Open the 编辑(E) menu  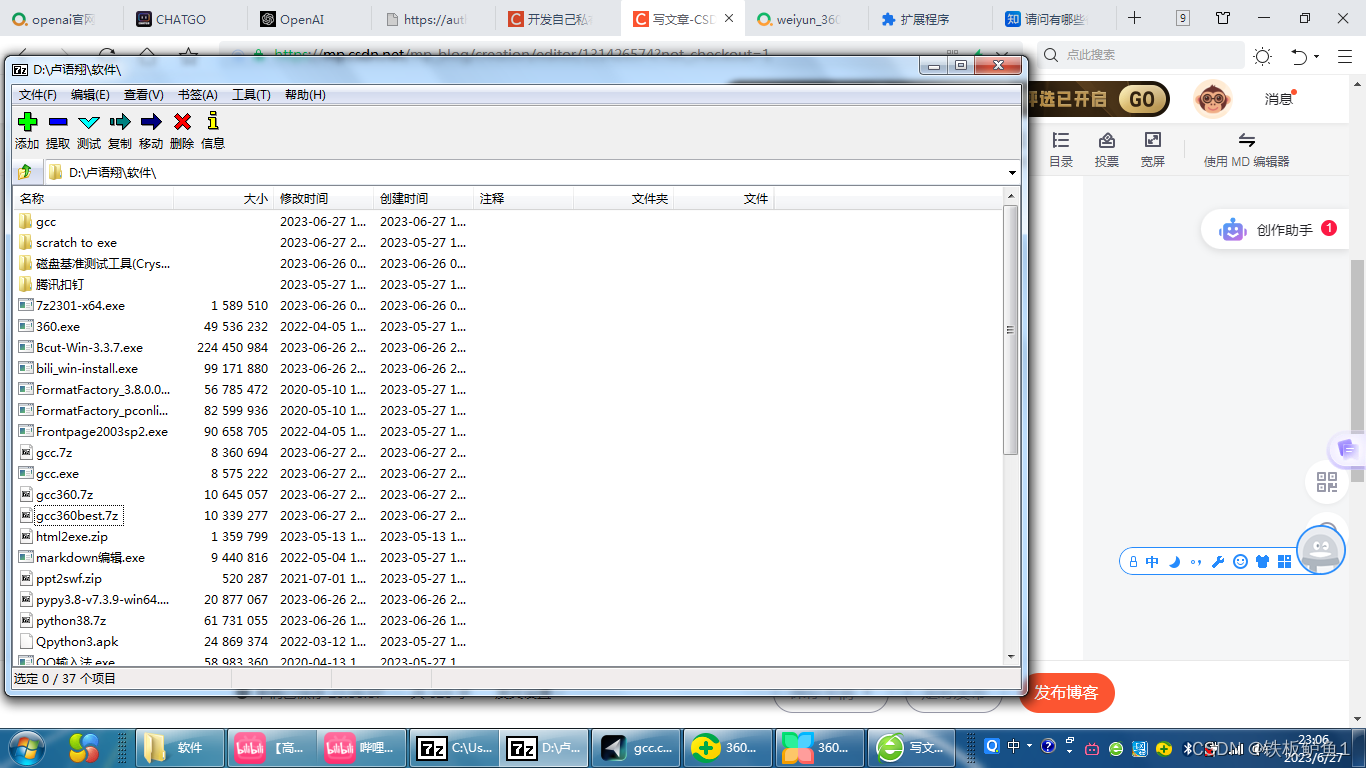click(x=90, y=95)
